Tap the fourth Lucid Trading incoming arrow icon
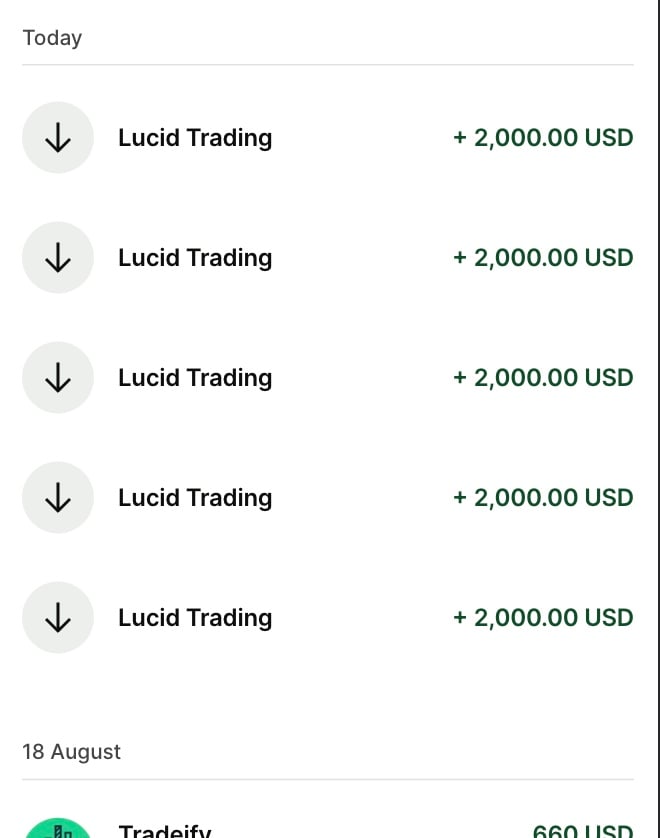 (x=58, y=498)
